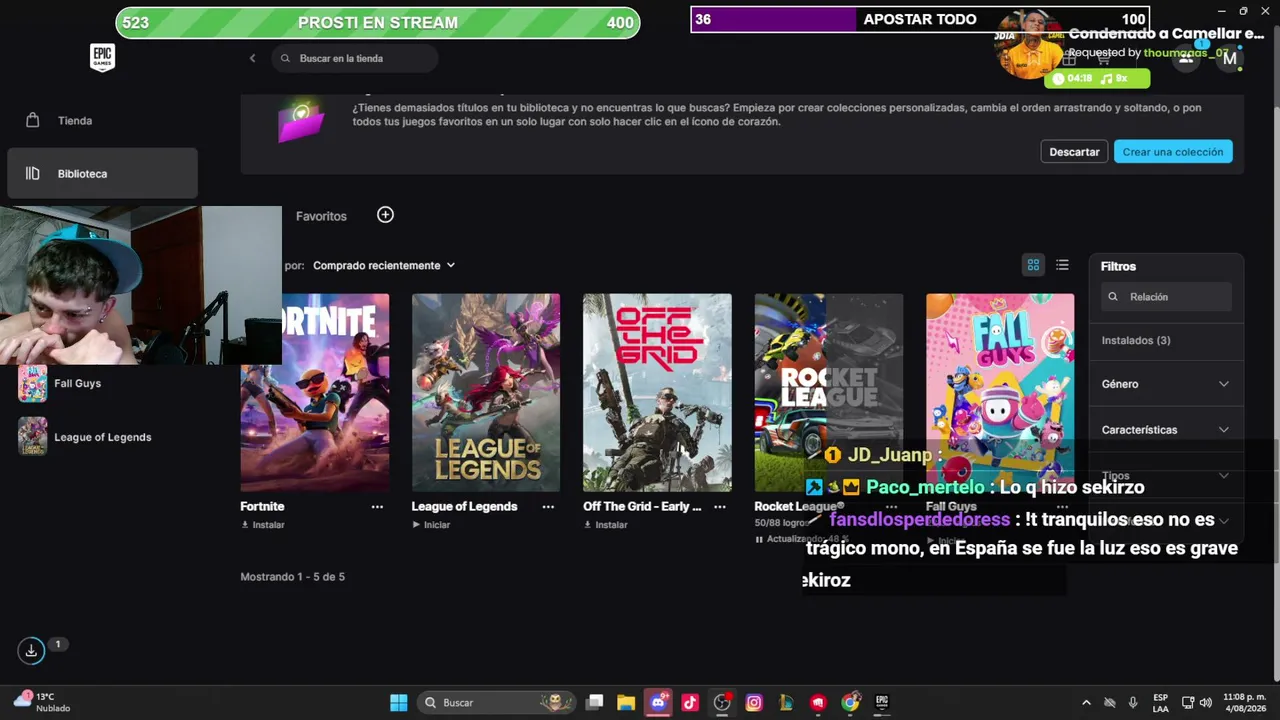
Task: Click the Off The Grid - Early title text
Action: [x=642, y=507]
